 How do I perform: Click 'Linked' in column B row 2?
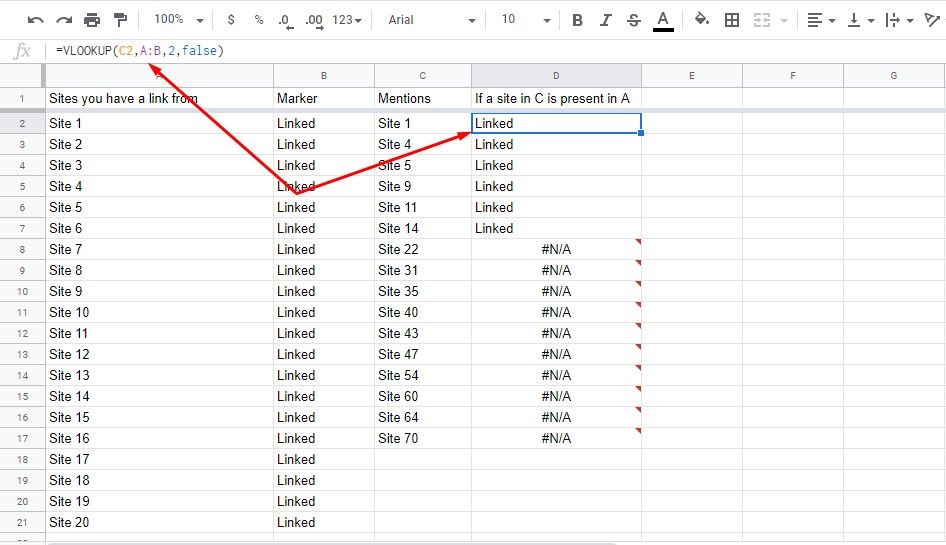(324, 123)
